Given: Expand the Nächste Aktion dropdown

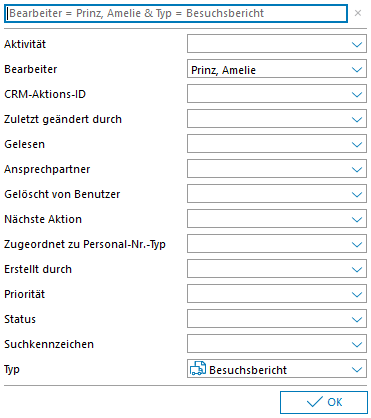Looking at the screenshot, I should [357, 219].
